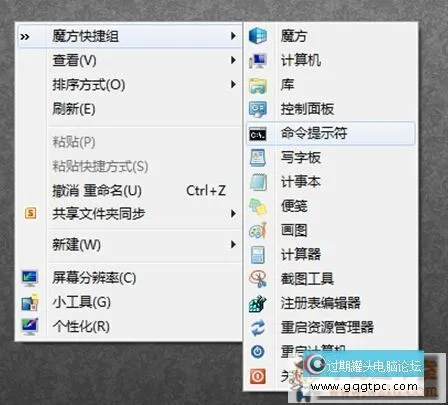Expand the 共享文件夹同步 submenu arrow
This screenshot has height=405, width=448.
(x=233, y=214)
